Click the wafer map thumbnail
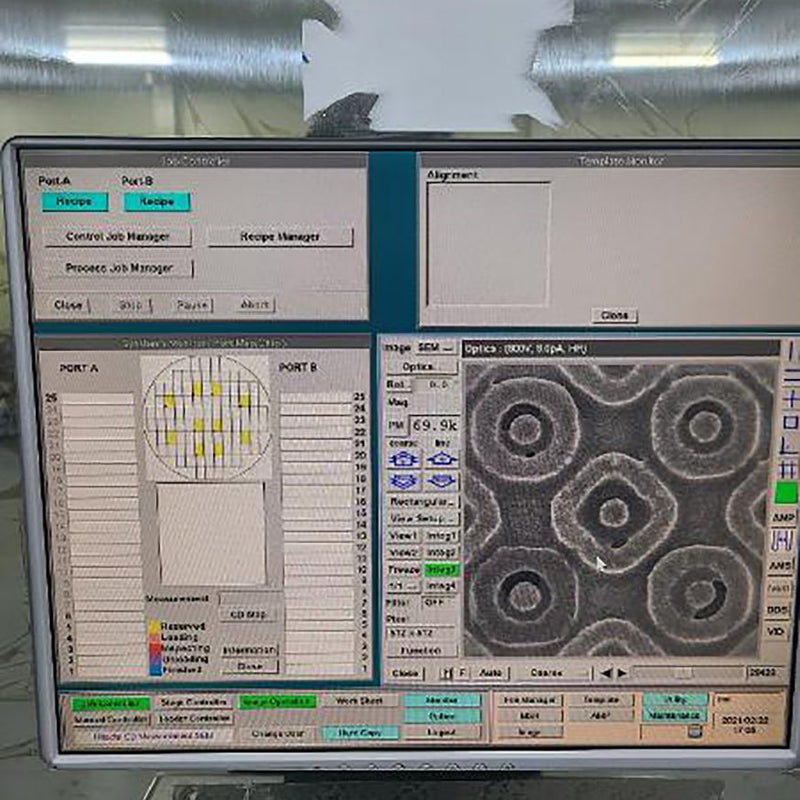Viewport: 800px width, 800px height. click(x=207, y=418)
